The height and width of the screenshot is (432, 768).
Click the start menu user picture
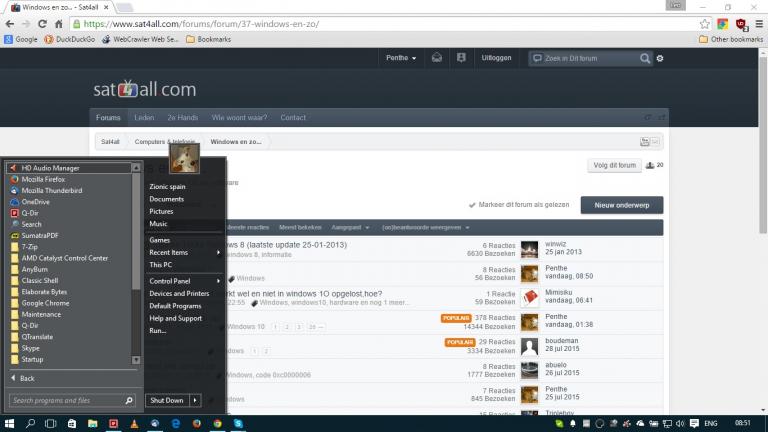[184, 158]
